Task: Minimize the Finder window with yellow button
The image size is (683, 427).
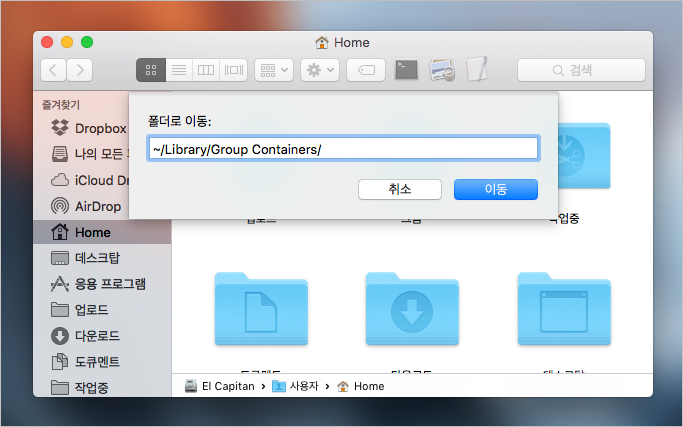Action: [67, 42]
